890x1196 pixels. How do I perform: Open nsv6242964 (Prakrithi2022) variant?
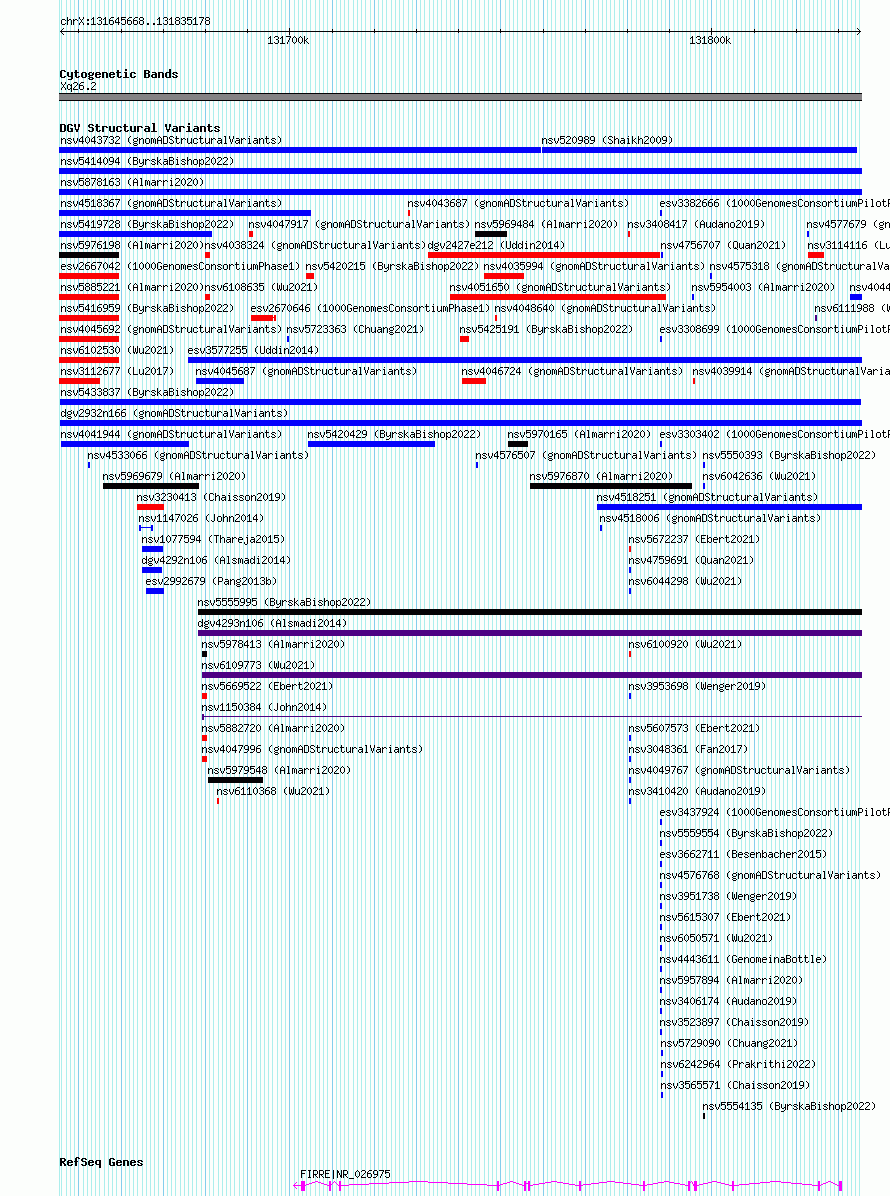pyautogui.click(x=737, y=1064)
